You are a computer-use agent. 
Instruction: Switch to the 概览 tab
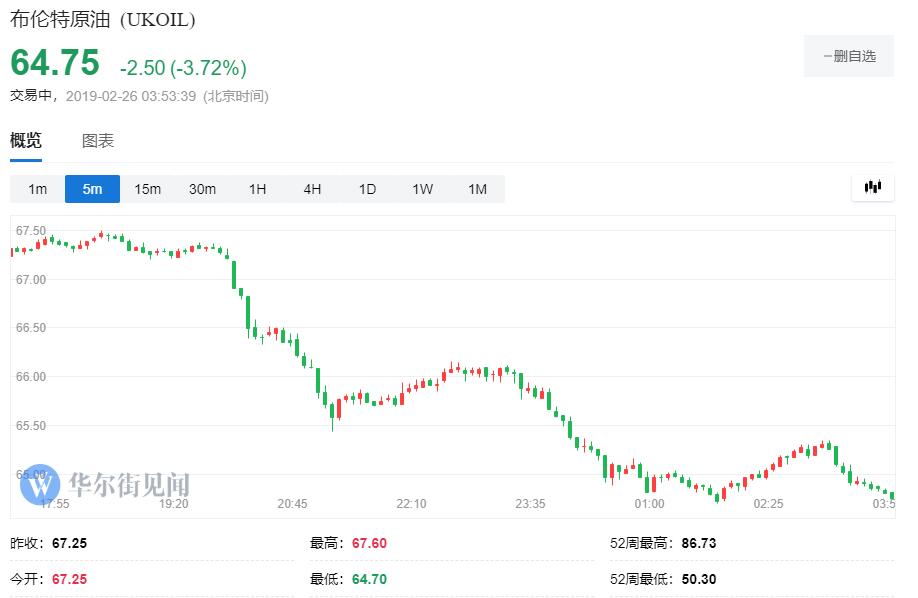point(26,141)
